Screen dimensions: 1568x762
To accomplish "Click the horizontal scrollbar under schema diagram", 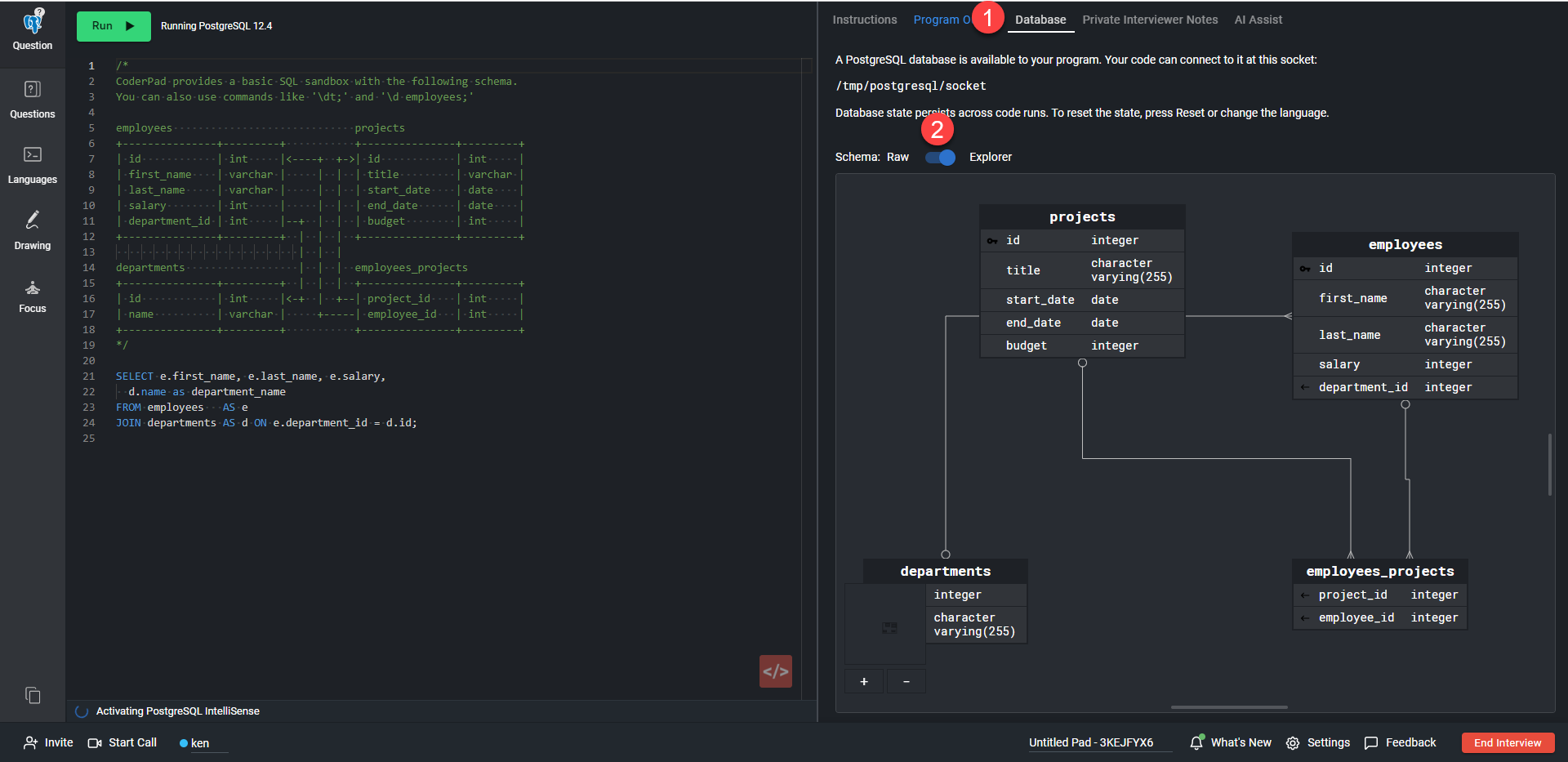I will coord(1228,707).
